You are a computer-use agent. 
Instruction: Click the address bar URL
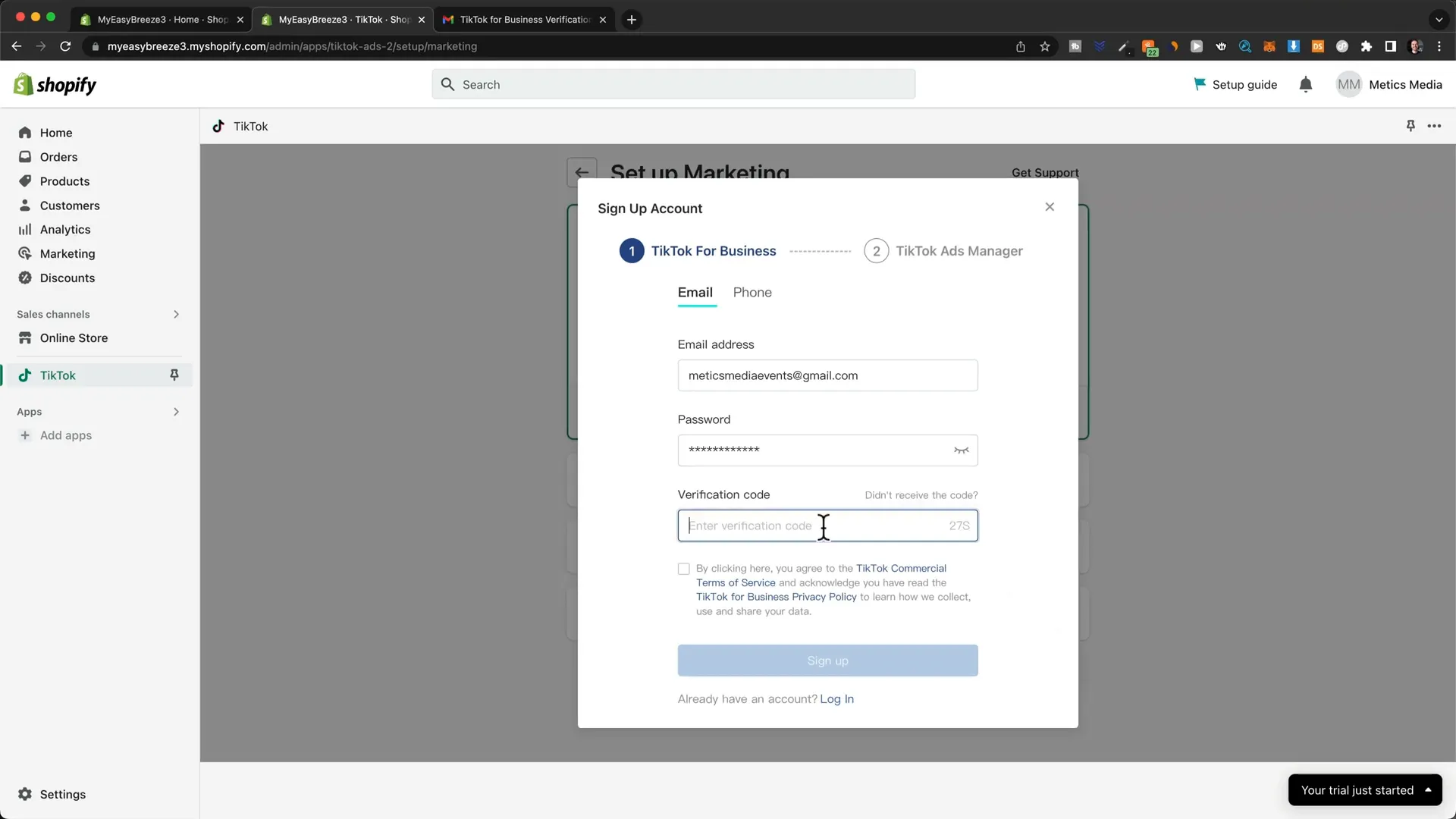coord(292,46)
